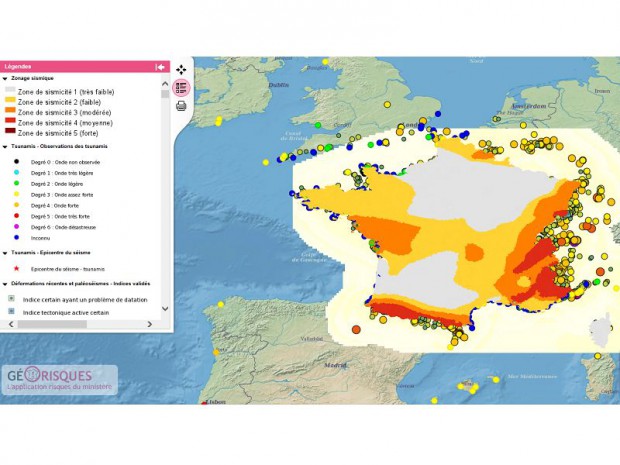The width and height of the screenshot is (620, 465).
Task: Click 'Indice tectonique active certain' text
Action: tap(66, 313)
